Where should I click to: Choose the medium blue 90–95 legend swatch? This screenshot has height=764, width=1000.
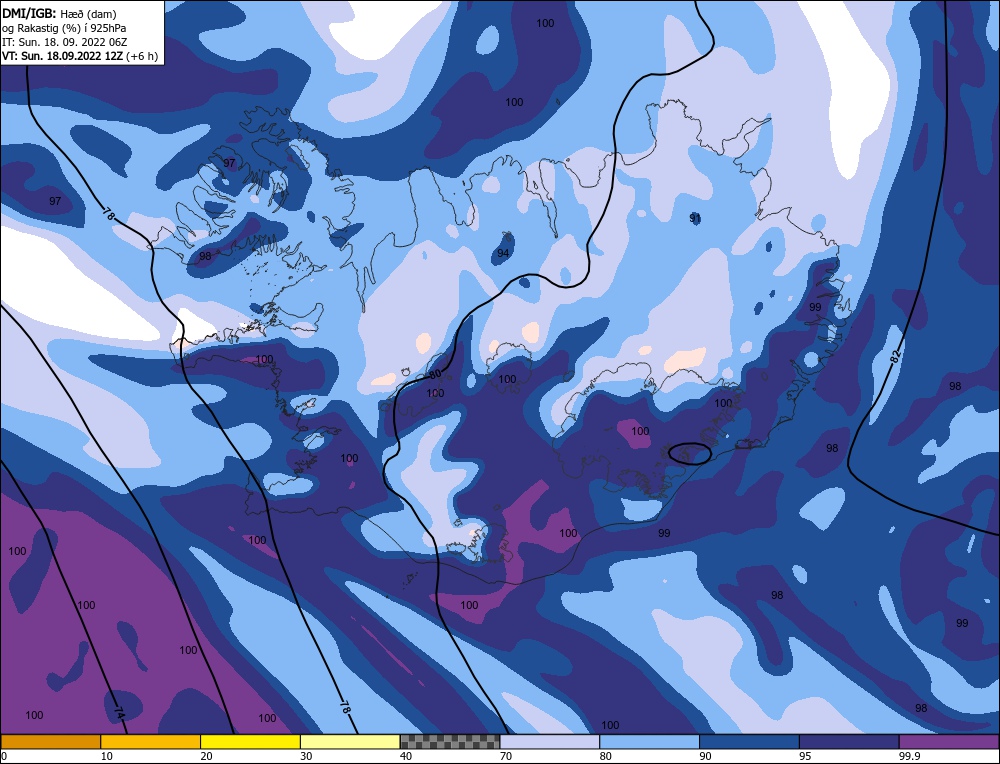point(749,741)
